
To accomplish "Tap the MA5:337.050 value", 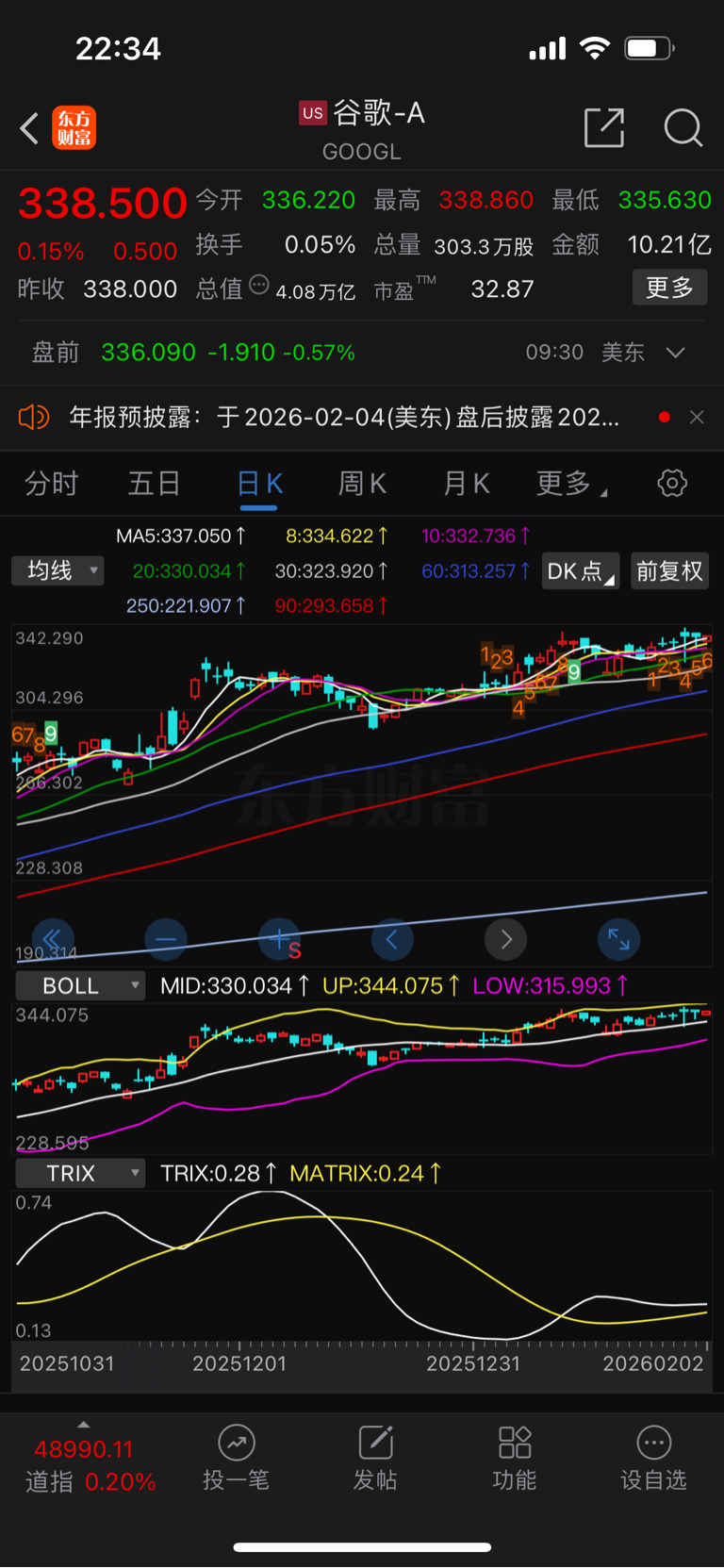I will pos(181,536).
